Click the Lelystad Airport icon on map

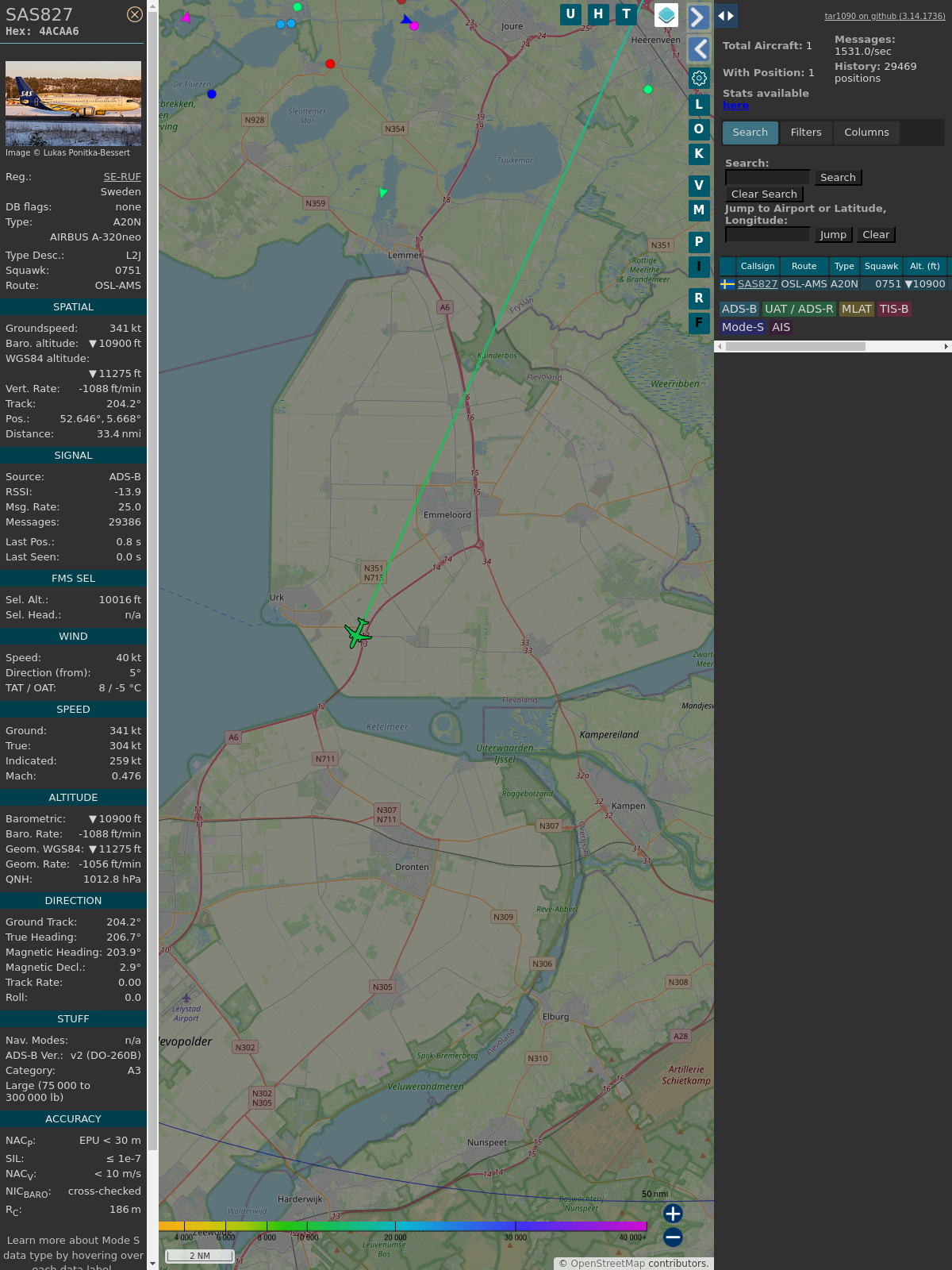[186, 999]
